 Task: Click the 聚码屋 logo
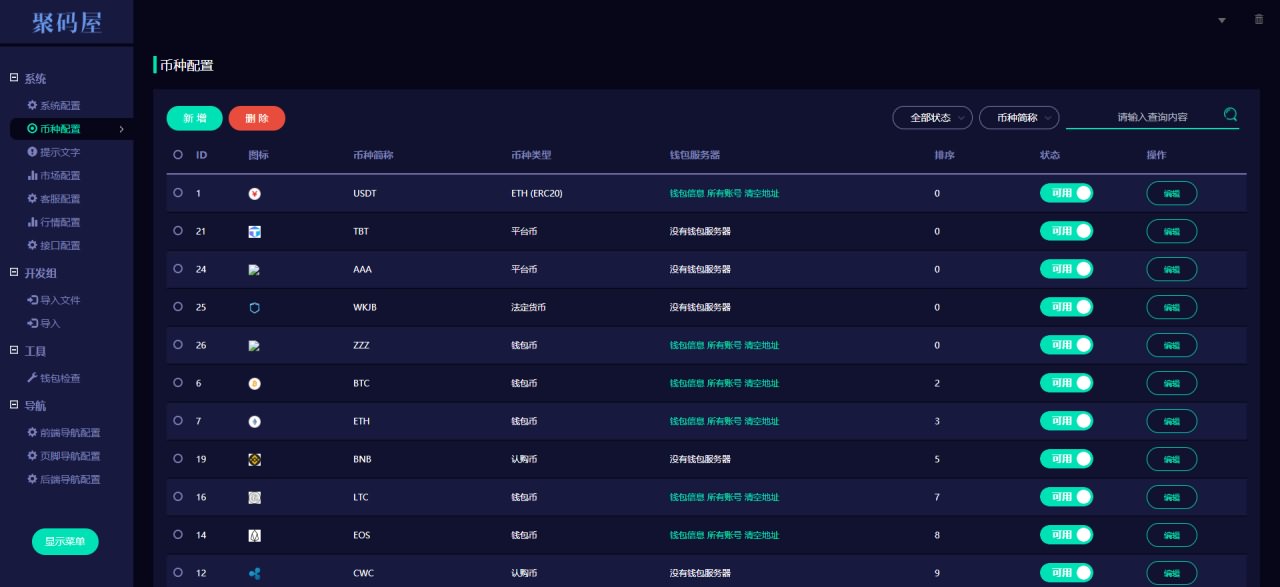coord(66,22)
